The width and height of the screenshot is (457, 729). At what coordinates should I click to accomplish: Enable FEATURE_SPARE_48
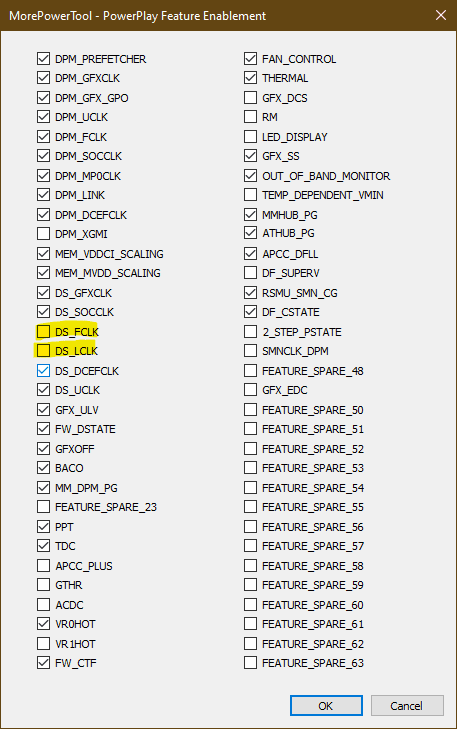point(250,371)
